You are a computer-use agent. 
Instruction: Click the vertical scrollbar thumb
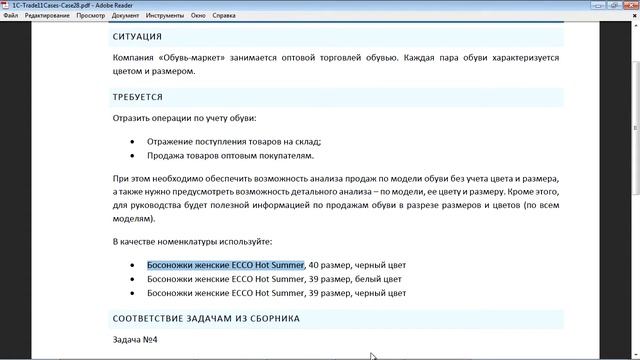click(x=636, y=129)
